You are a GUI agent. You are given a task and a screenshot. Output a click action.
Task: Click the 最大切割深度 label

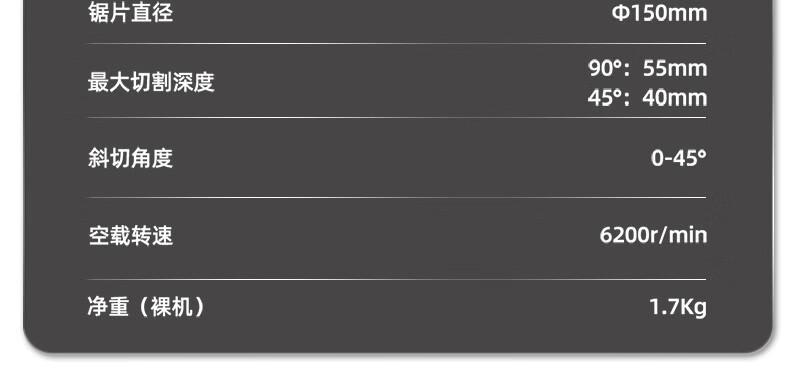tap(151, 82)
